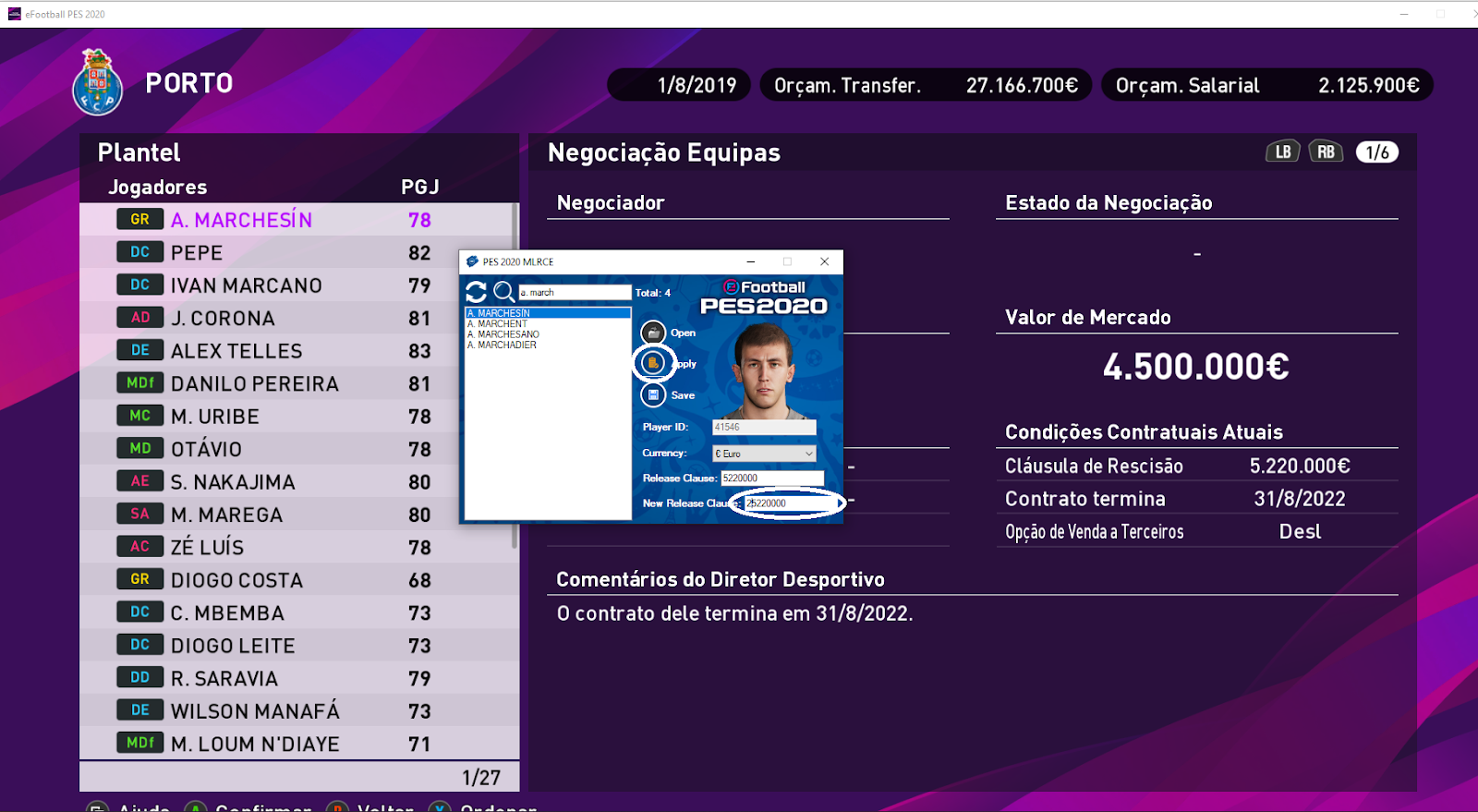Click the MDf badge beside Danilo Pereira
This screenshot has width=1478, height=812.
(x=140, y=382)
